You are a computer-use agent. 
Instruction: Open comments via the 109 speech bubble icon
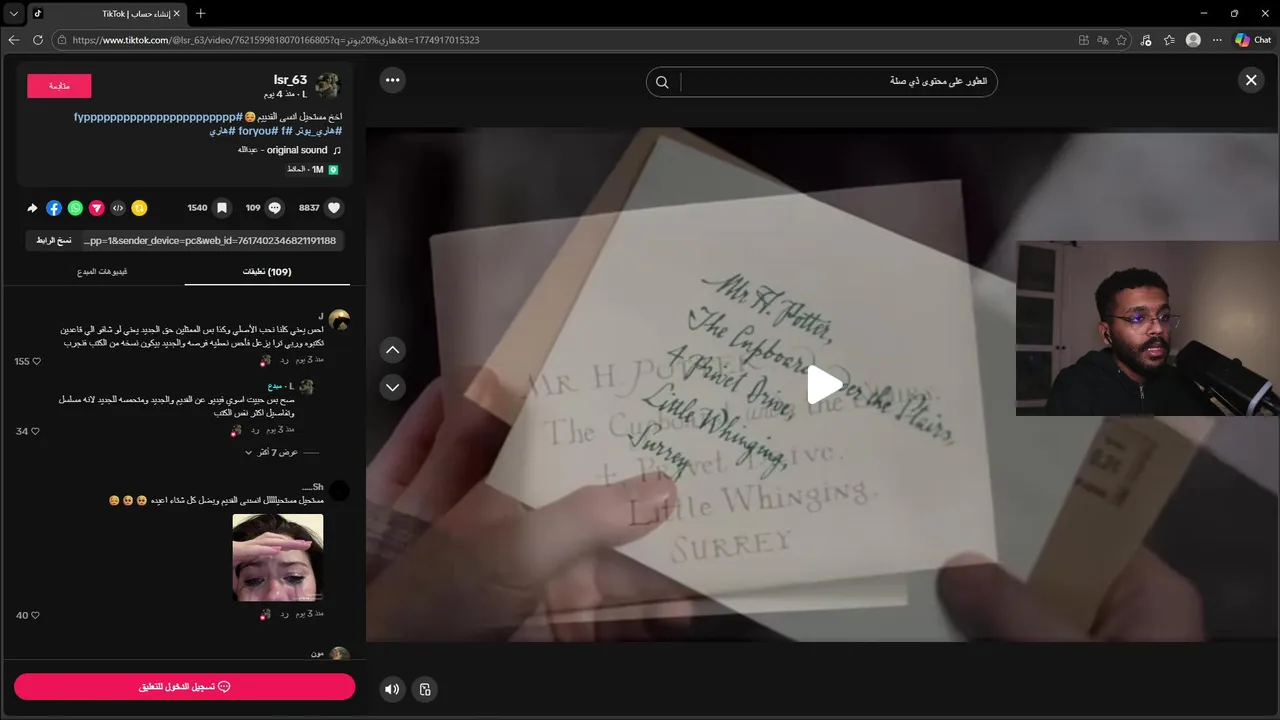coord(275,208)
